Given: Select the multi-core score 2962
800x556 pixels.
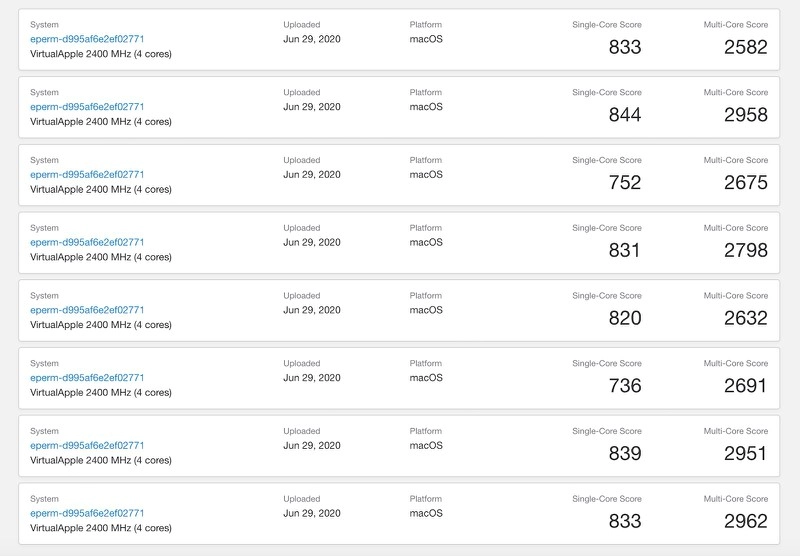Looking at the screenshot, I should pos(745,522).
